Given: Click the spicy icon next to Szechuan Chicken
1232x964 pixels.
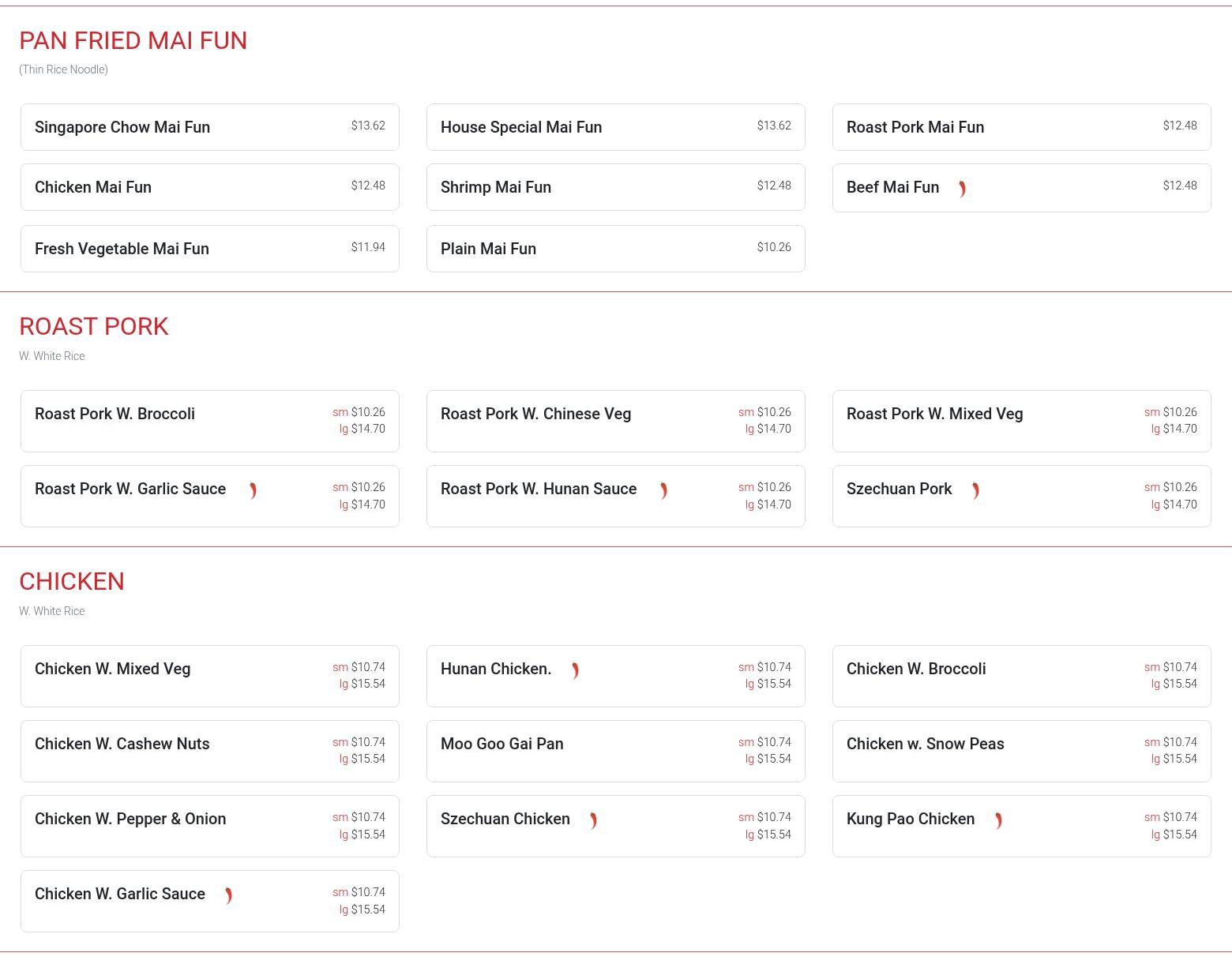Looking at the screenshot, I should [593, 821].
